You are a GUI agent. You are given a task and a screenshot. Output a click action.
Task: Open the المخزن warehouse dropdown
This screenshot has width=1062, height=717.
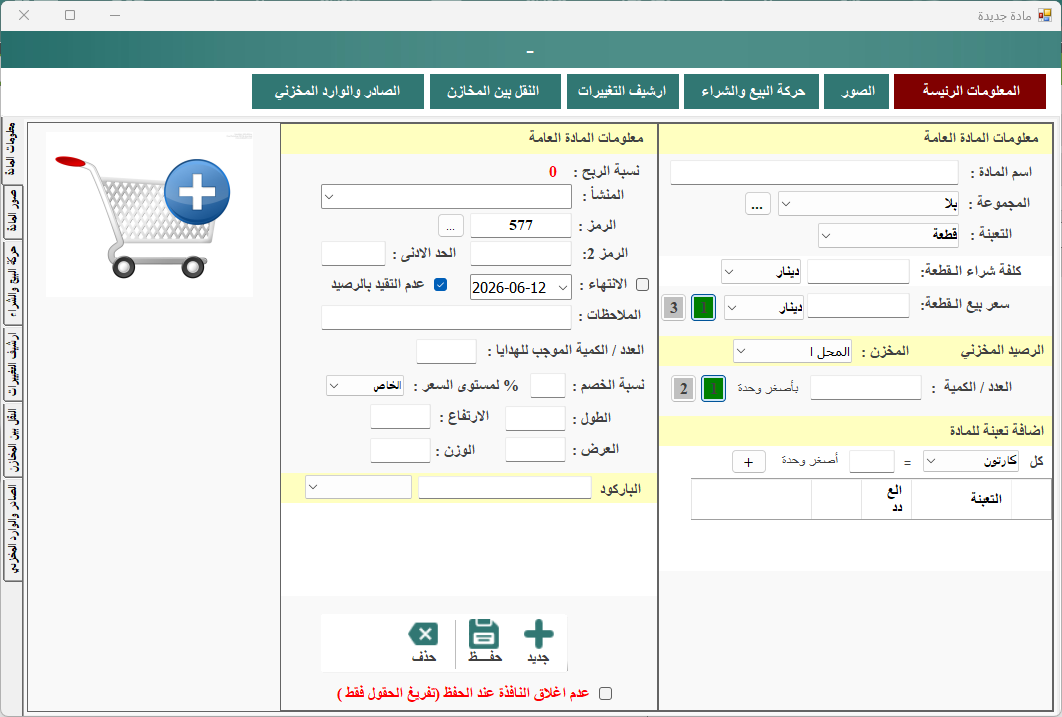pyautogui.click(x=792, y=351)
